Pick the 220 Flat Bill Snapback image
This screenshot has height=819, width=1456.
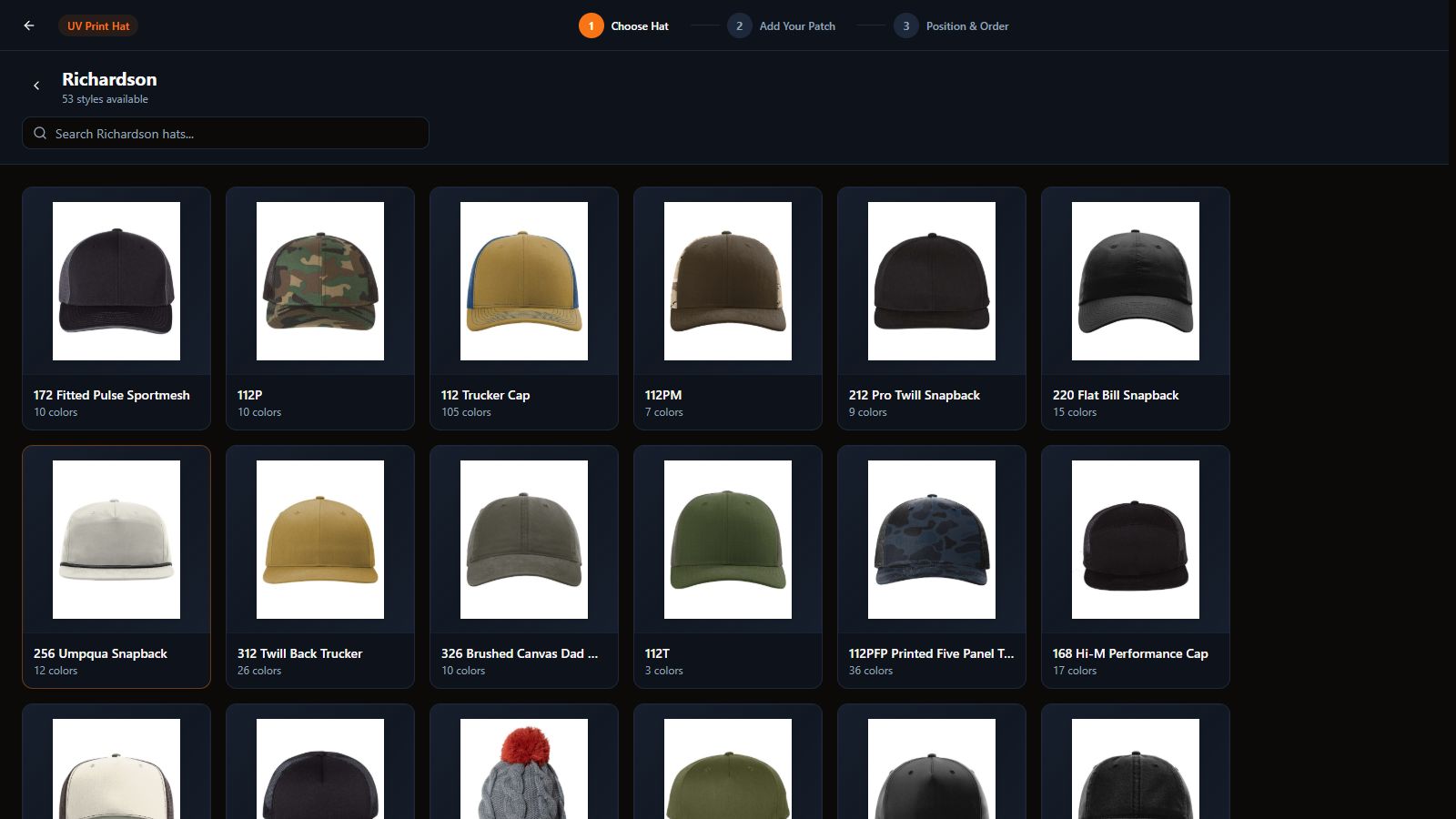[1136, 281]
